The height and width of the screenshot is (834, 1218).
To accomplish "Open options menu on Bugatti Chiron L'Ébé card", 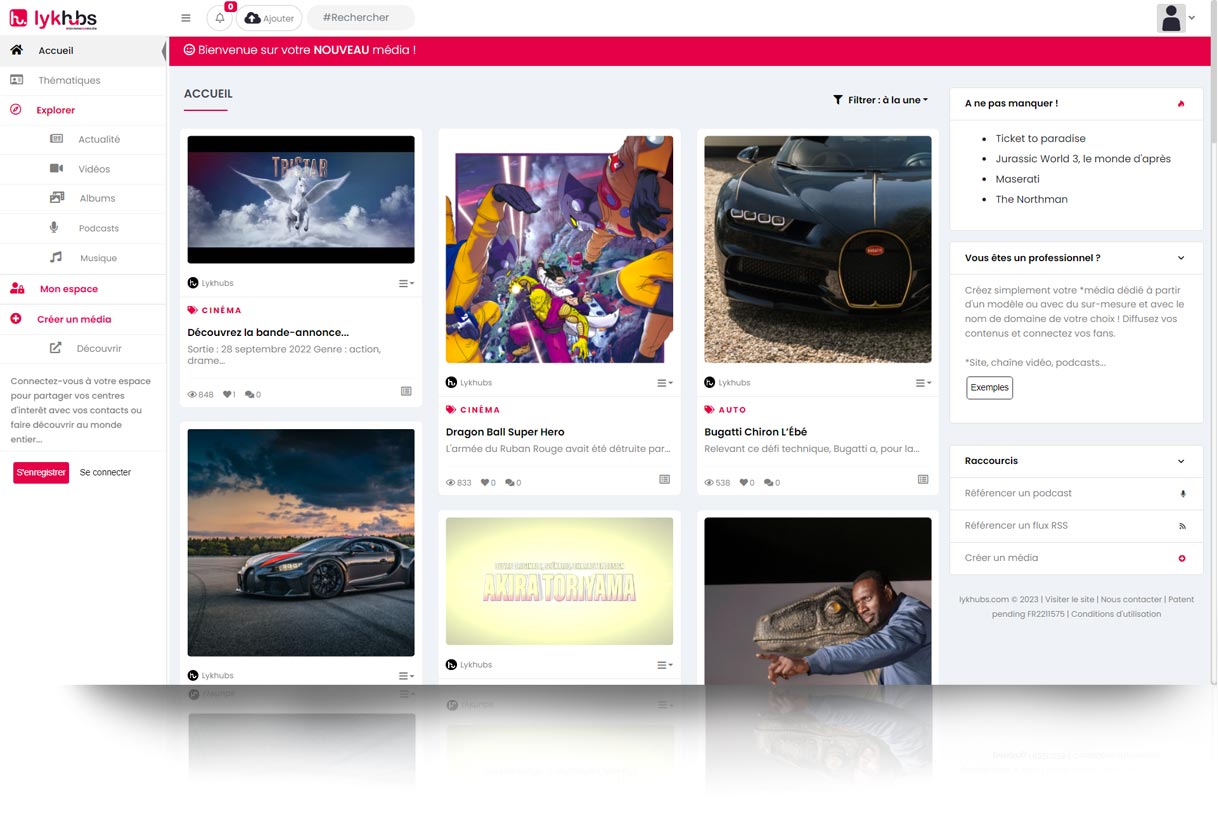I will [923, 383].
